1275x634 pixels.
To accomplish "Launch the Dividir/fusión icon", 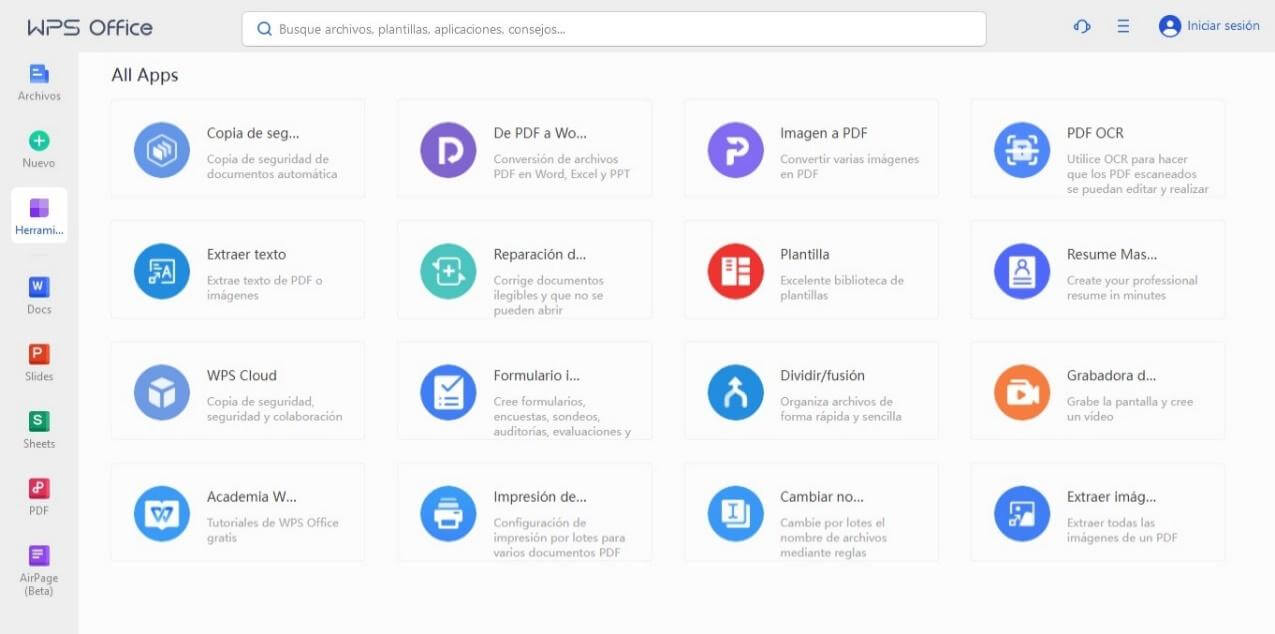I will pyautogui.click(x=735, y=392).
